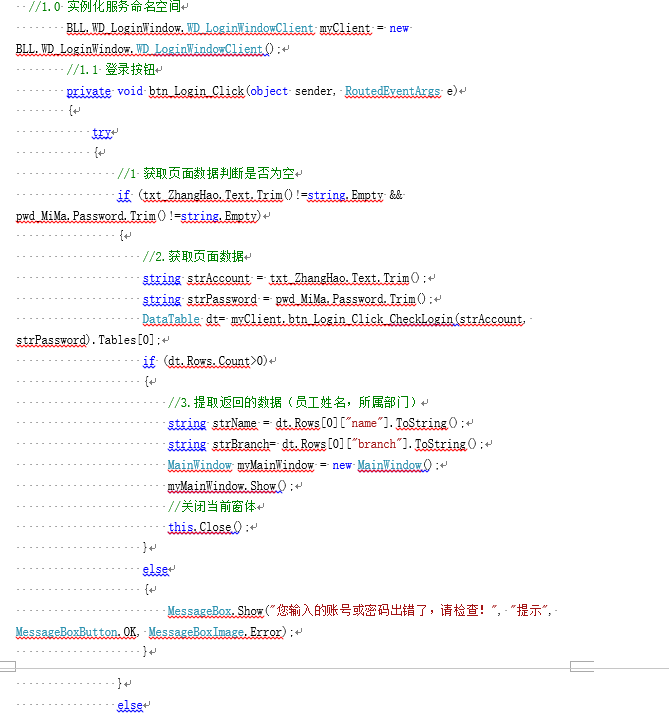Screen dimensions: 669x718
Task: Click the condition "(dt.Rows.Count>0)"
Action: pos(215,361)
